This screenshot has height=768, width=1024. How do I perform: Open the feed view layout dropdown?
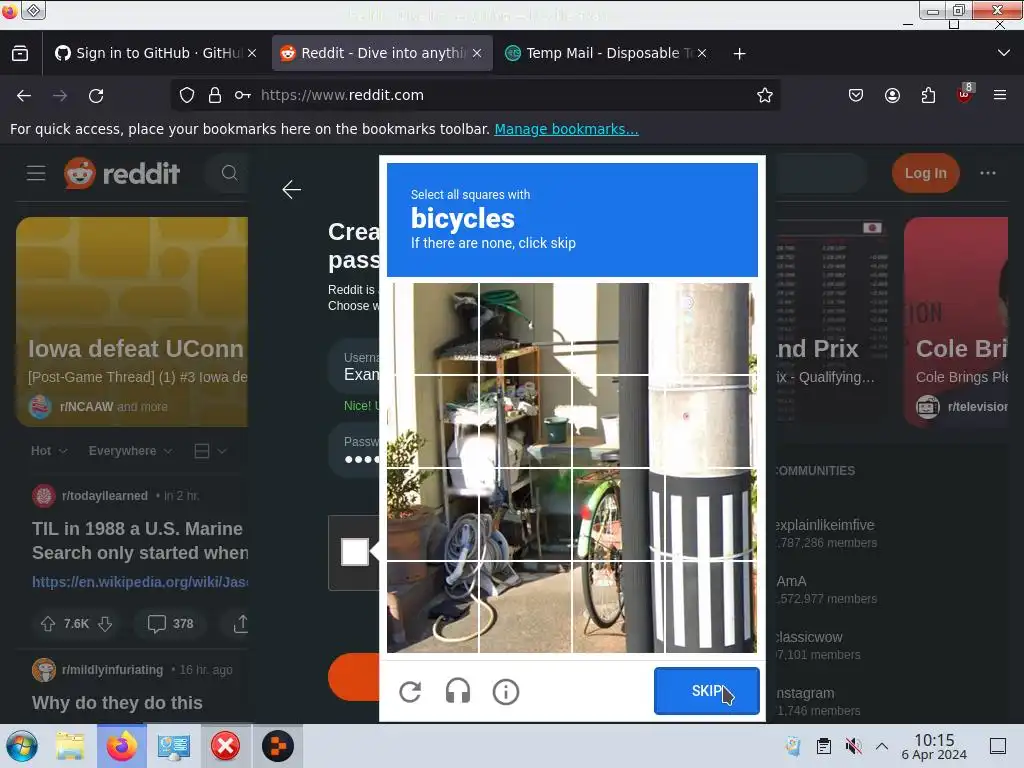point(210,451)
